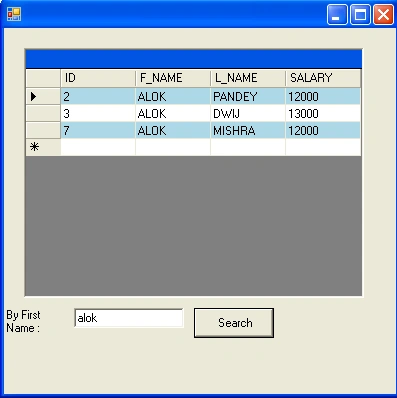Maximize the window
Image resolution: width=397 pixels, height=398 pixels.
click(x=360, y=15)
